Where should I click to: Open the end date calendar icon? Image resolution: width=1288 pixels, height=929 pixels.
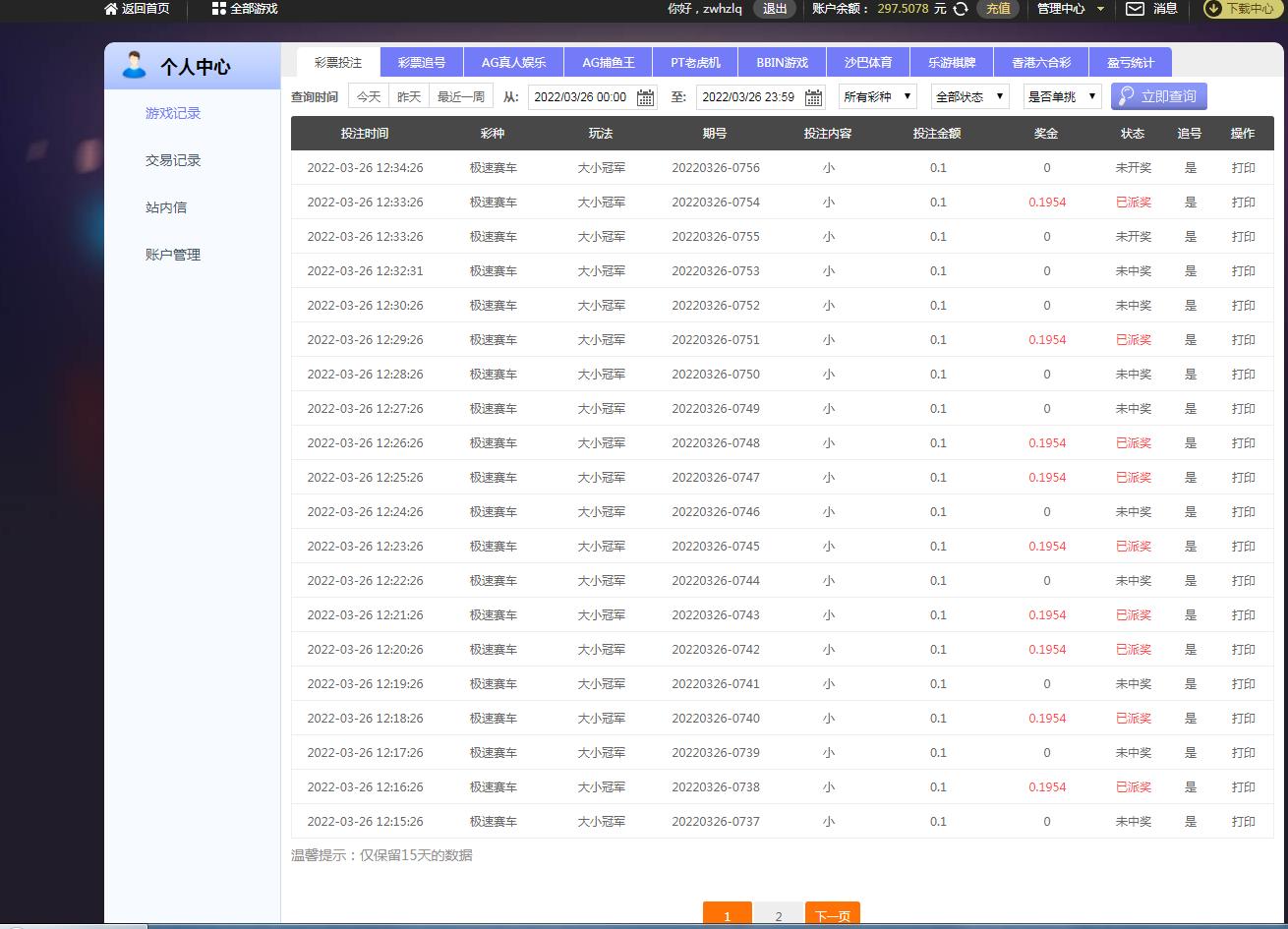click(813, 97)
